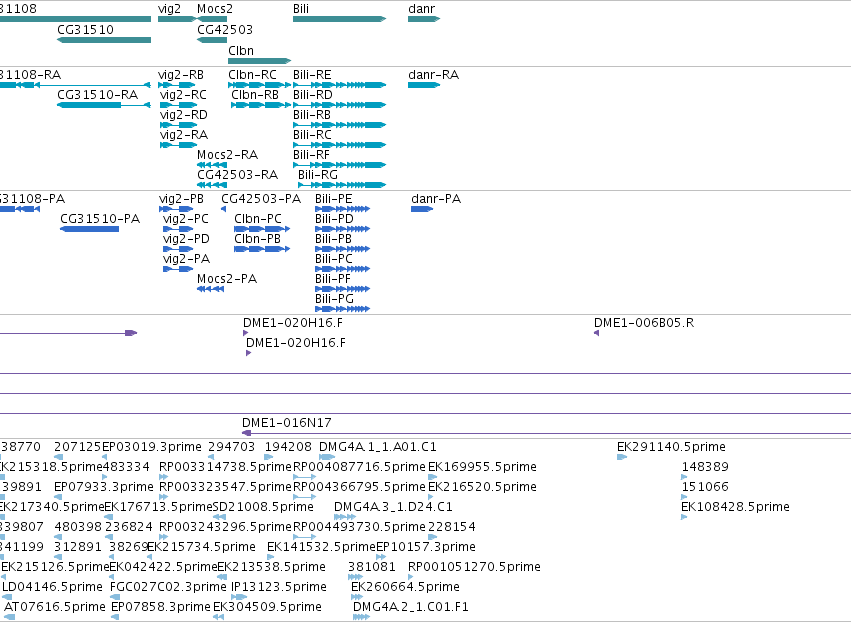Click the Bili-RD transcript
This screenshot has width=851, height=622.
click(x=340, y=105)
